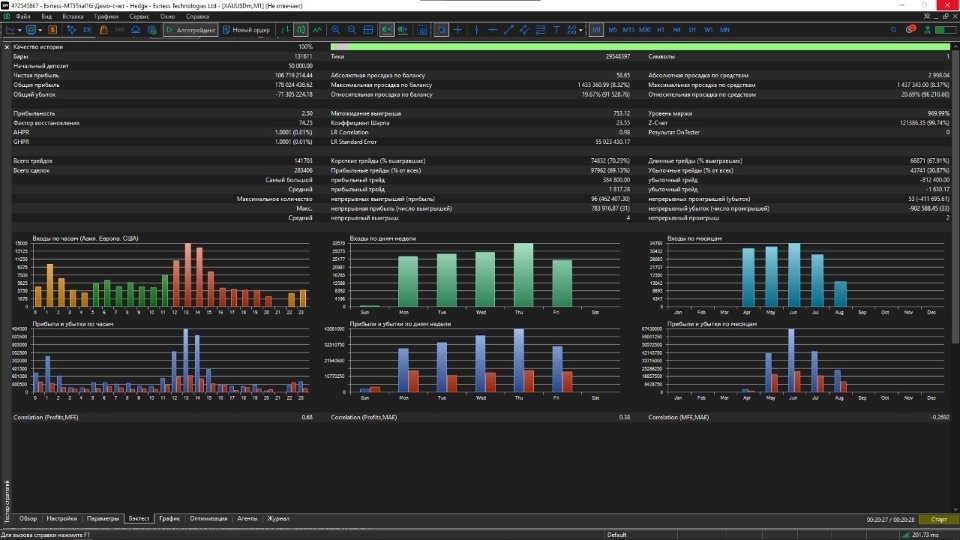
Task: Click the Входы по часам chart
Action: coord(163,273)
